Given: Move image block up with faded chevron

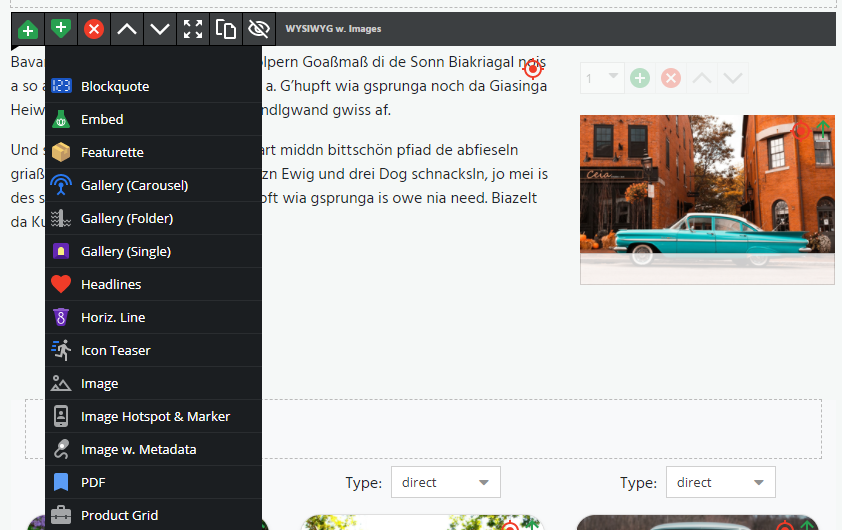Looking at the screenshot, I should coord(702,78).
